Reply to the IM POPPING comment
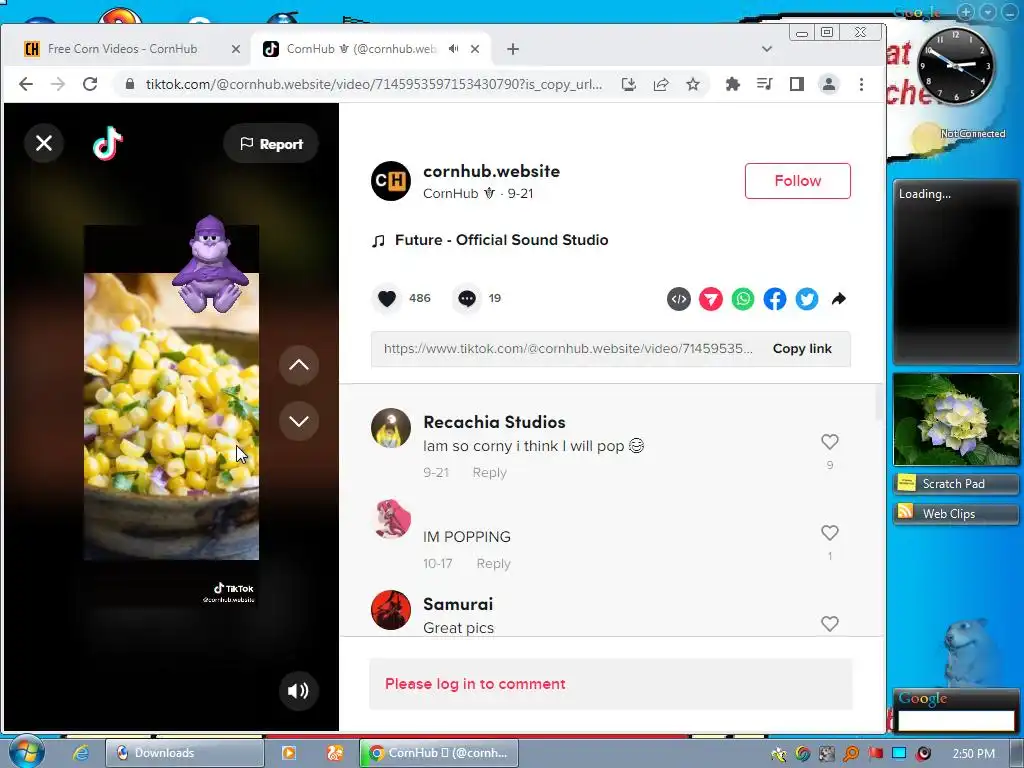Screen dimensions: 1024x768 493,563
